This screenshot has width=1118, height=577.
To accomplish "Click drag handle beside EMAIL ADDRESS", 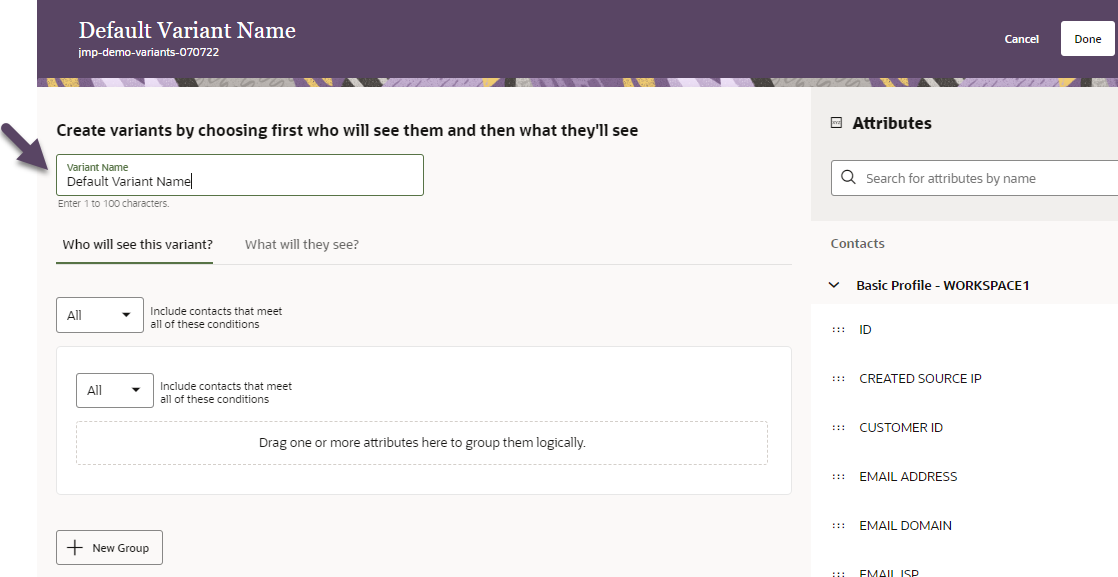I will point(837,477).
